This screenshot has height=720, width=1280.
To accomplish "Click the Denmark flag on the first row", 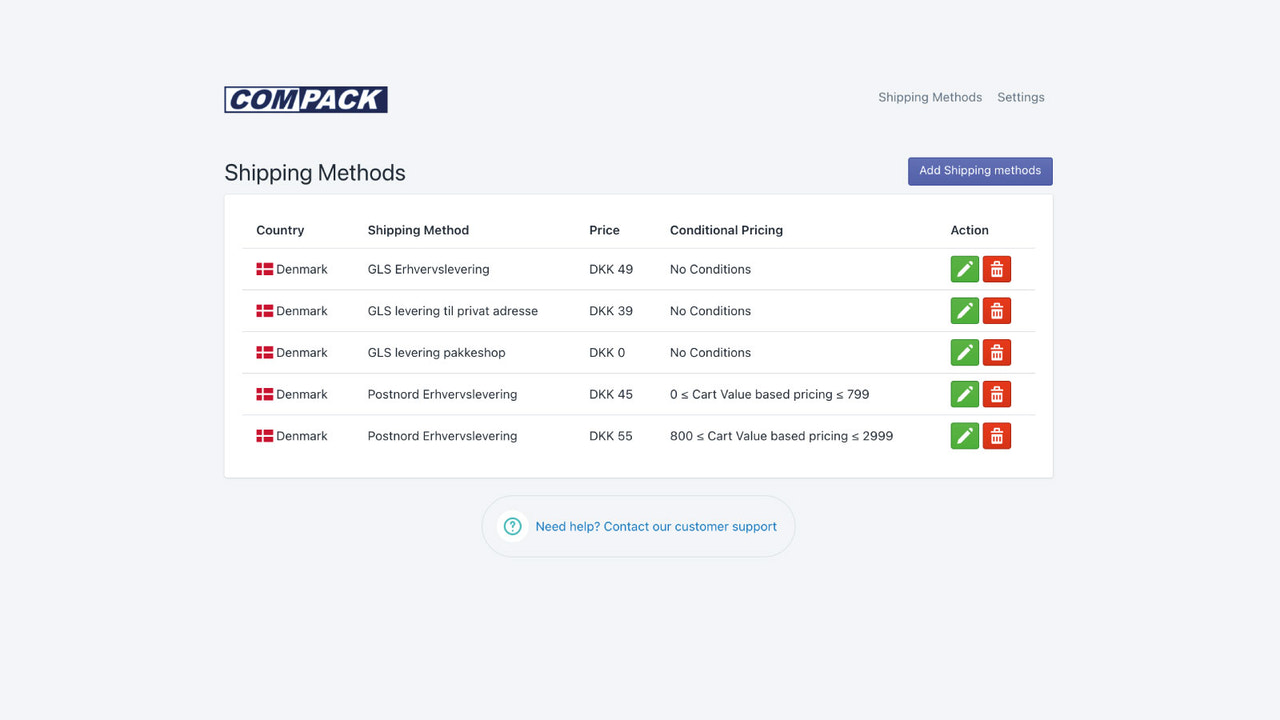I will point(264,269).
